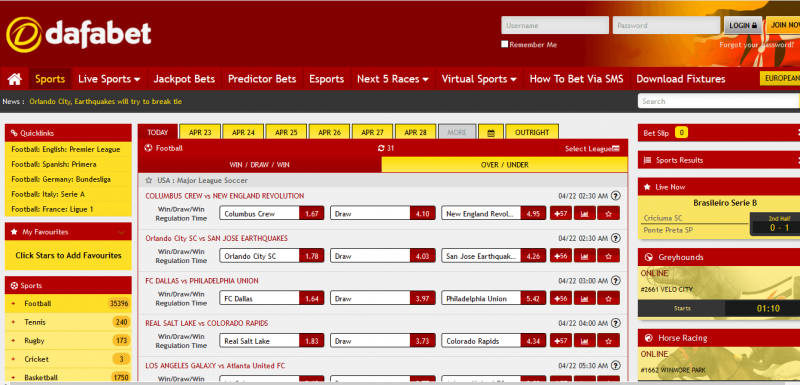Click the LOGIN button
The width and height of the screenshot is (800, 385).
tap(743, 25)
